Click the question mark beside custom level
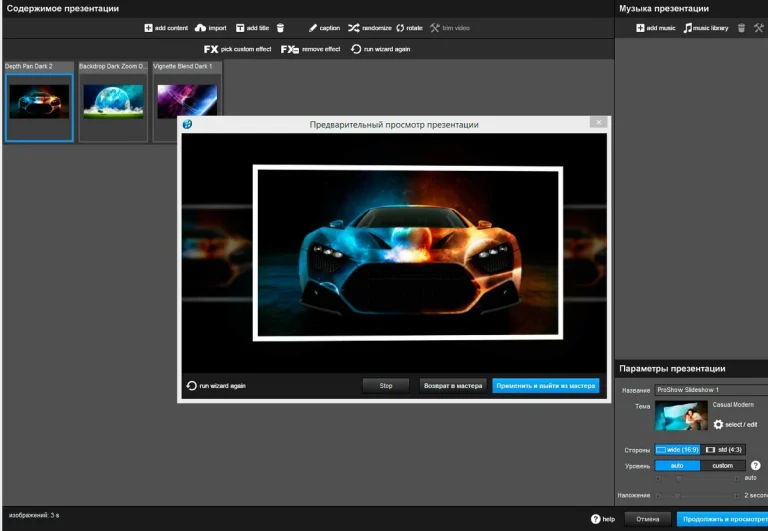This screenshot has width=768, height=531. tap(756, 465)
